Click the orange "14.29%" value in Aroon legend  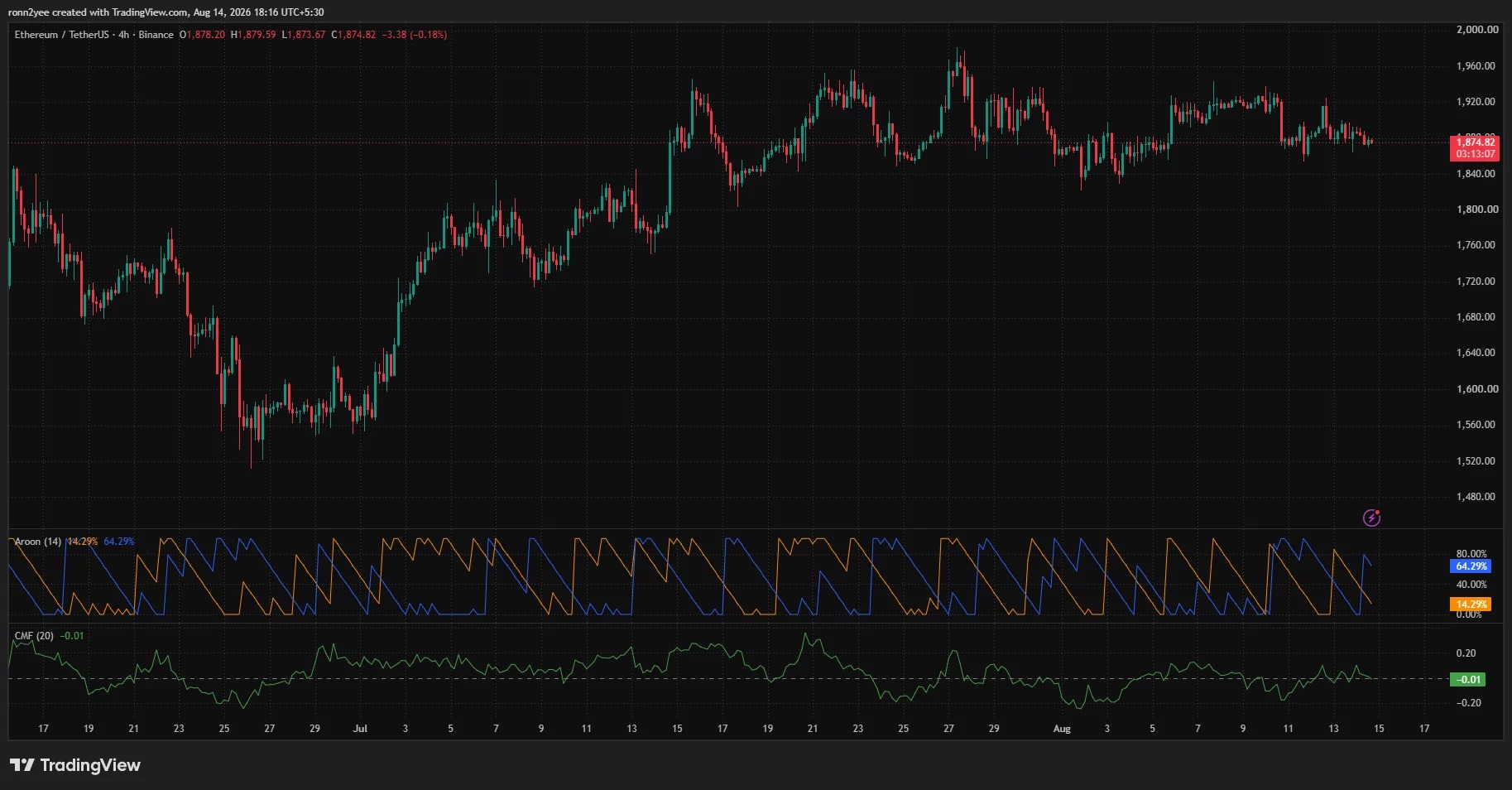pos(82,542)
